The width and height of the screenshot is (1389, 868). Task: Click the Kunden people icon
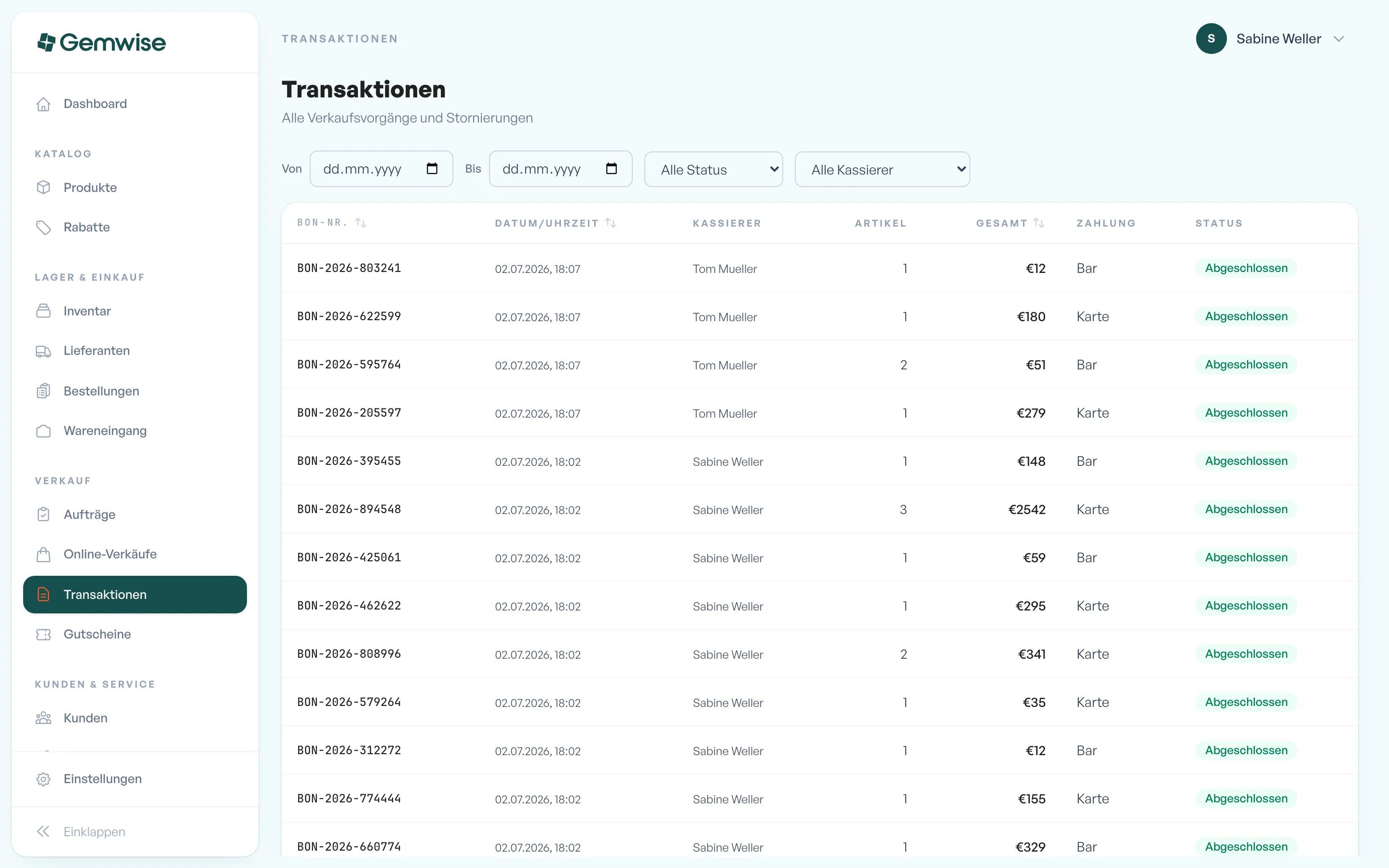[43, 718]
